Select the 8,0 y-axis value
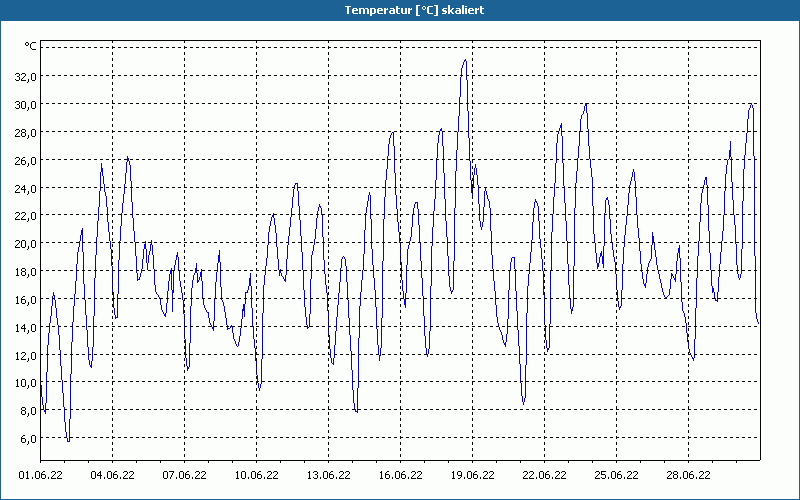Screen dimensions: 800x500 pos(28,411)
